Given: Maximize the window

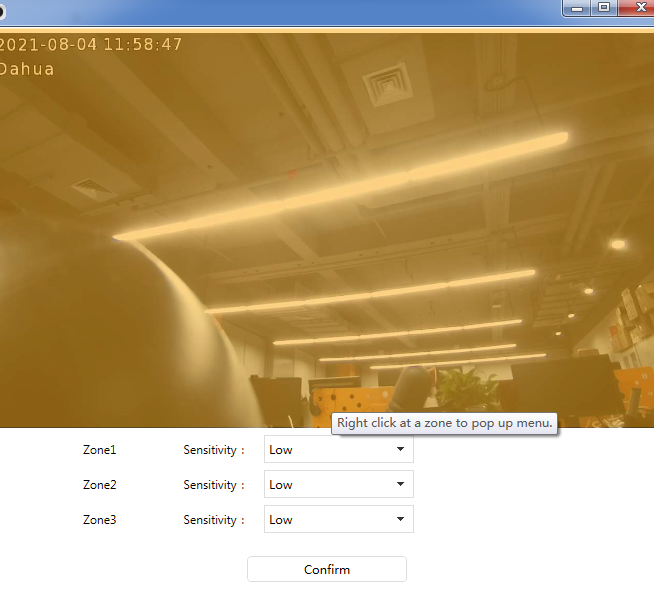Looking at the screenshot, I should coord(604,8).
